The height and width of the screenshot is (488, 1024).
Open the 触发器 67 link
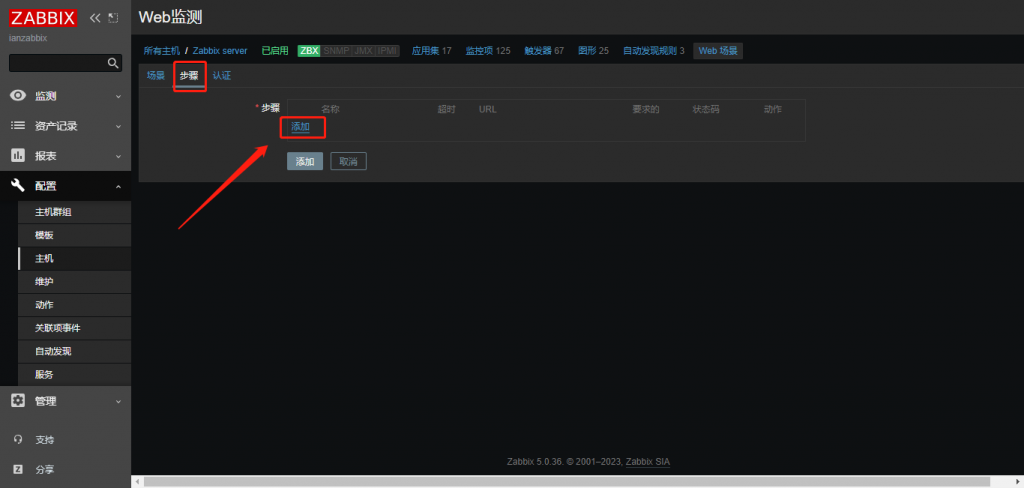(544, 50)
